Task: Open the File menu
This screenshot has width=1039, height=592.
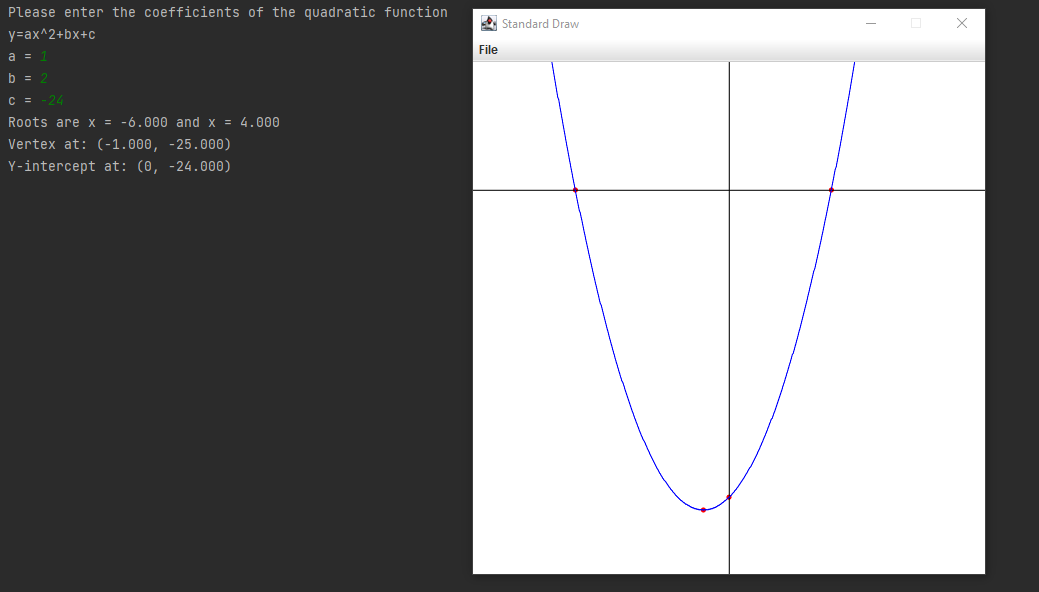Action: (488, 49)
